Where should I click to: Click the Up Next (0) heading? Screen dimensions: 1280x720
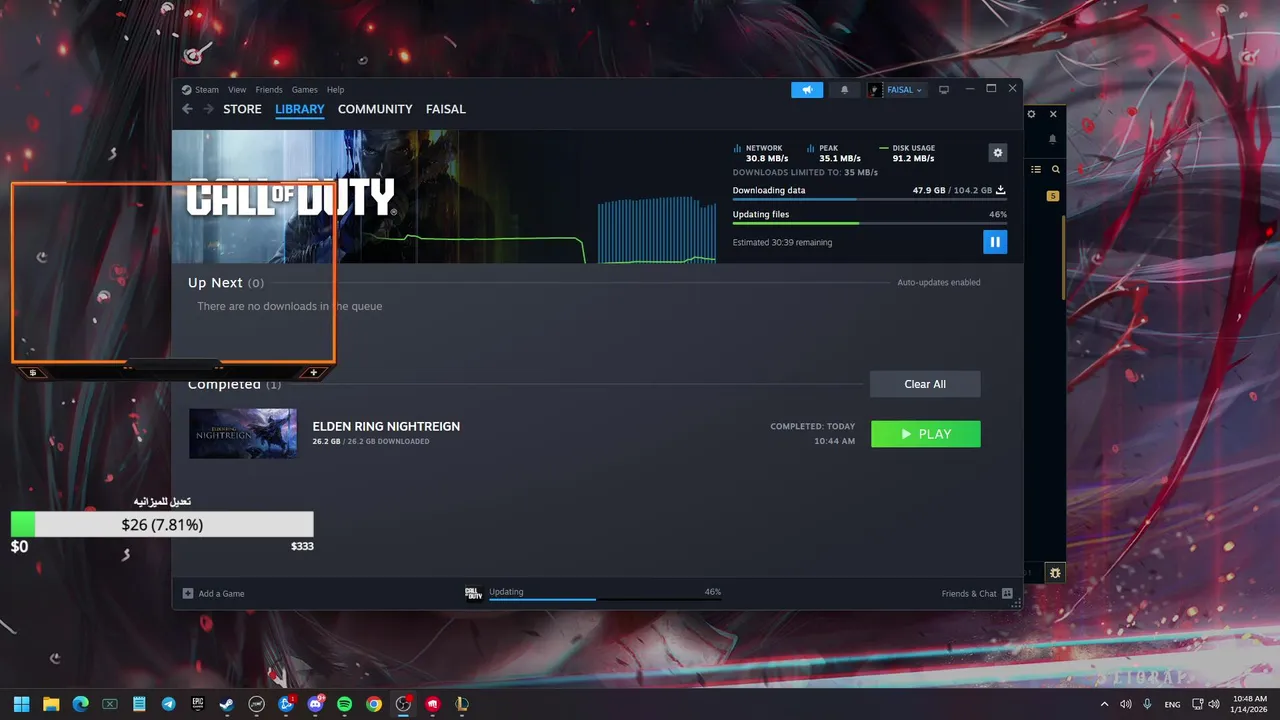pyautogui.click(x=226, y=283)
